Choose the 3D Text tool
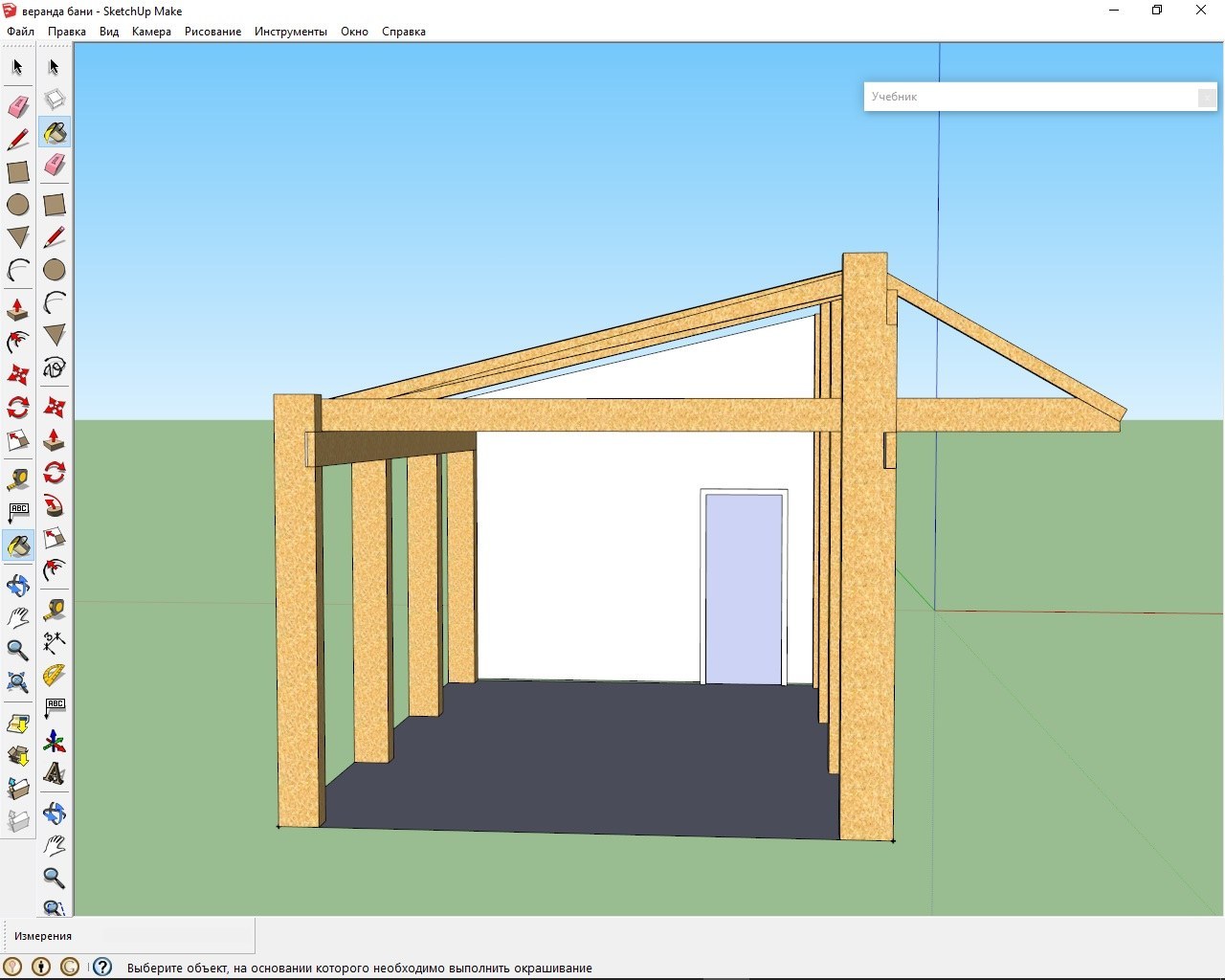Image resolution: width=1225 pixels, height=980 pixels. 55,773
